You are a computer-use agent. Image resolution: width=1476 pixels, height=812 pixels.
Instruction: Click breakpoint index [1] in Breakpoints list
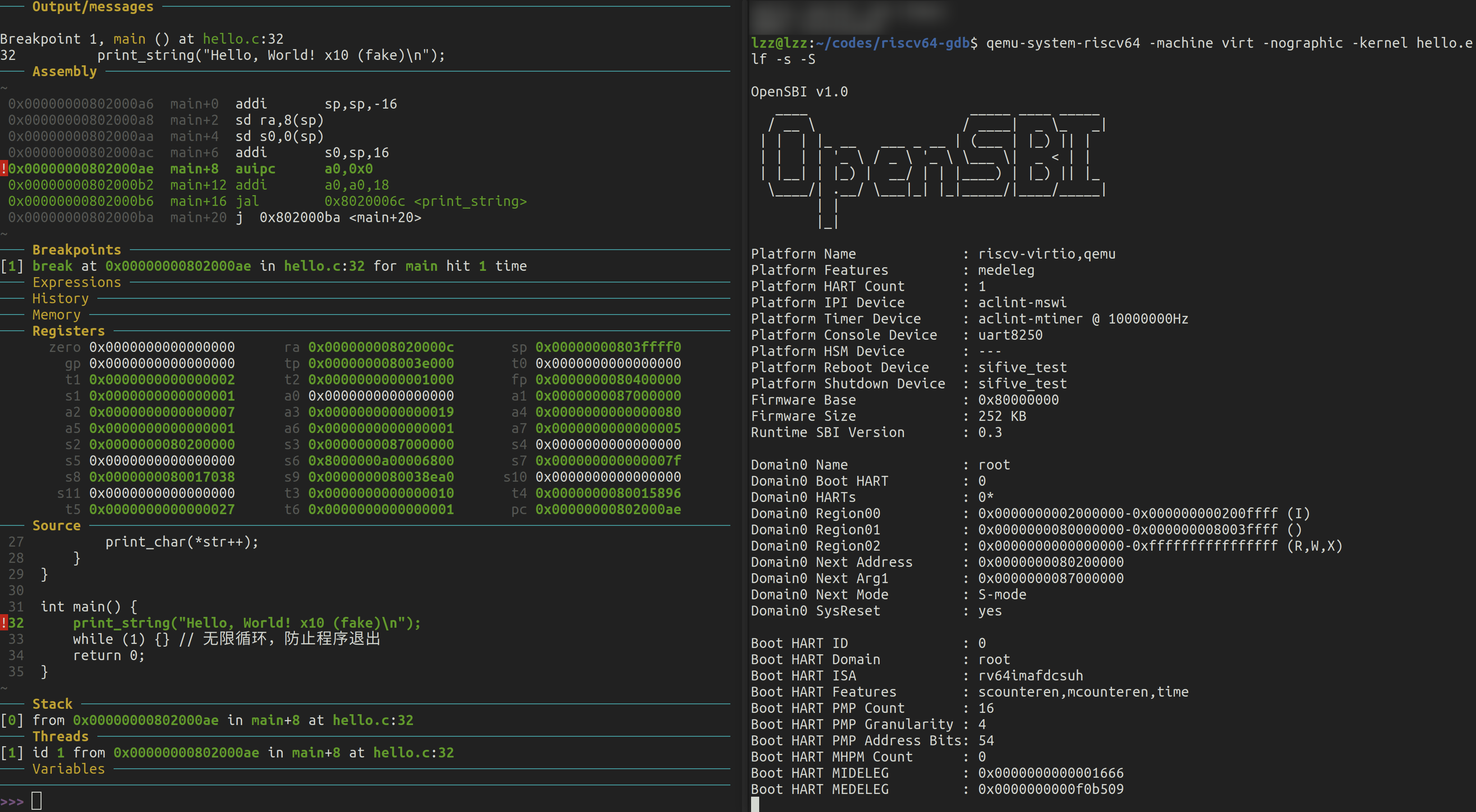point(12,266)
